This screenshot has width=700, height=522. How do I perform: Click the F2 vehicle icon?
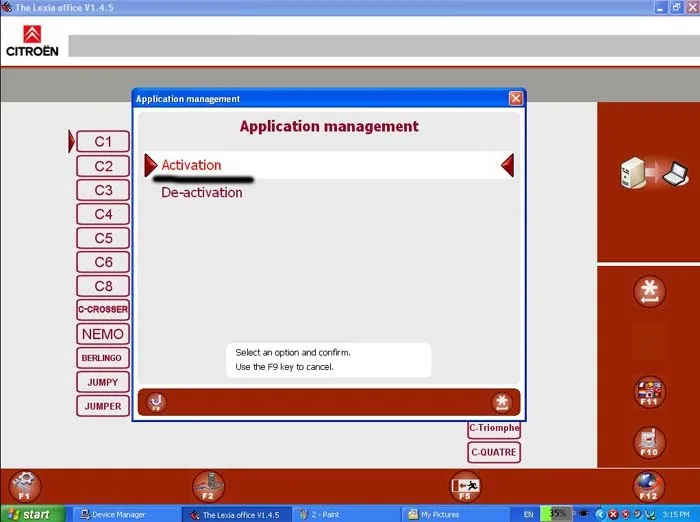pyautogui.click(x=208, y=486)
